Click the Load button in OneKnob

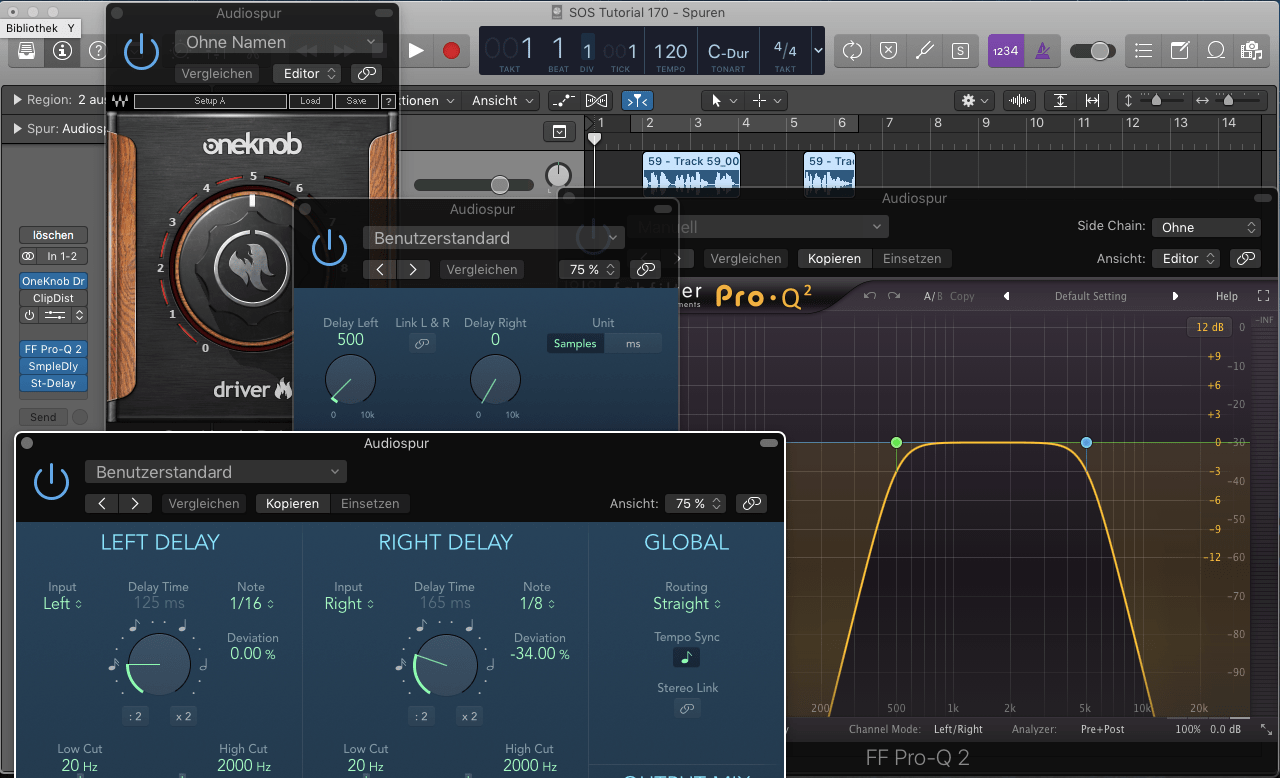coord(310,101)
